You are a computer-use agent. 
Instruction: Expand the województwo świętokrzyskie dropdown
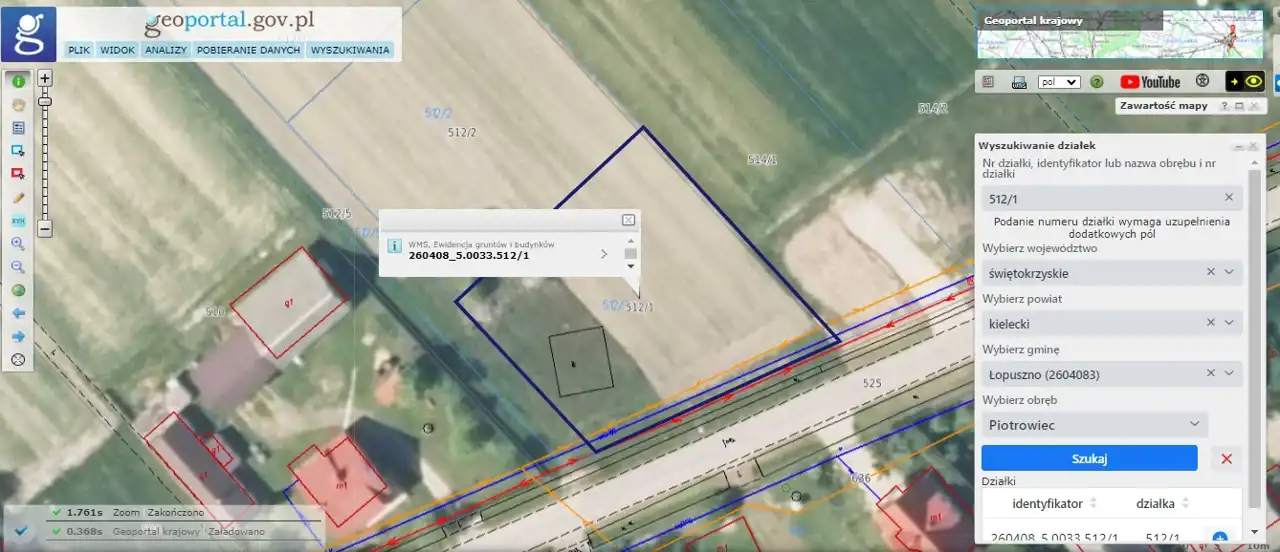point(1229,272)
